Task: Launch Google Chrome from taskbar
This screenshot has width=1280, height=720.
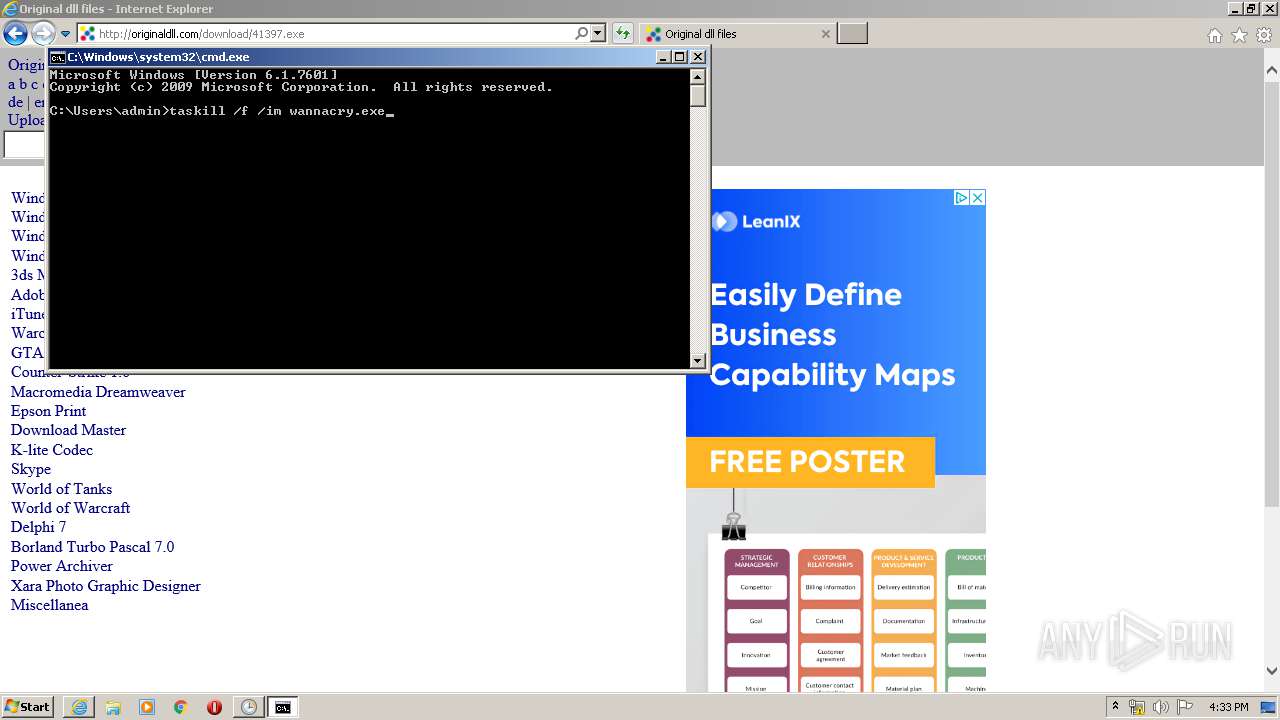Action: (181, 707)
